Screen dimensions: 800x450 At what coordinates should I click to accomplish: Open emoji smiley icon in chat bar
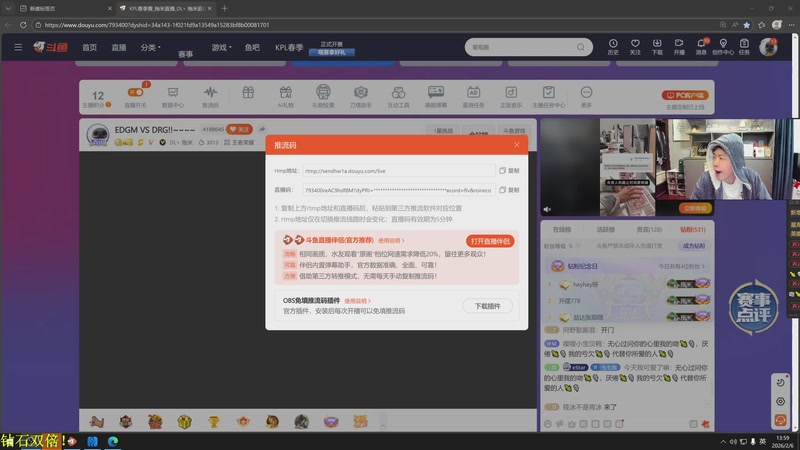(x=548, y=424)
